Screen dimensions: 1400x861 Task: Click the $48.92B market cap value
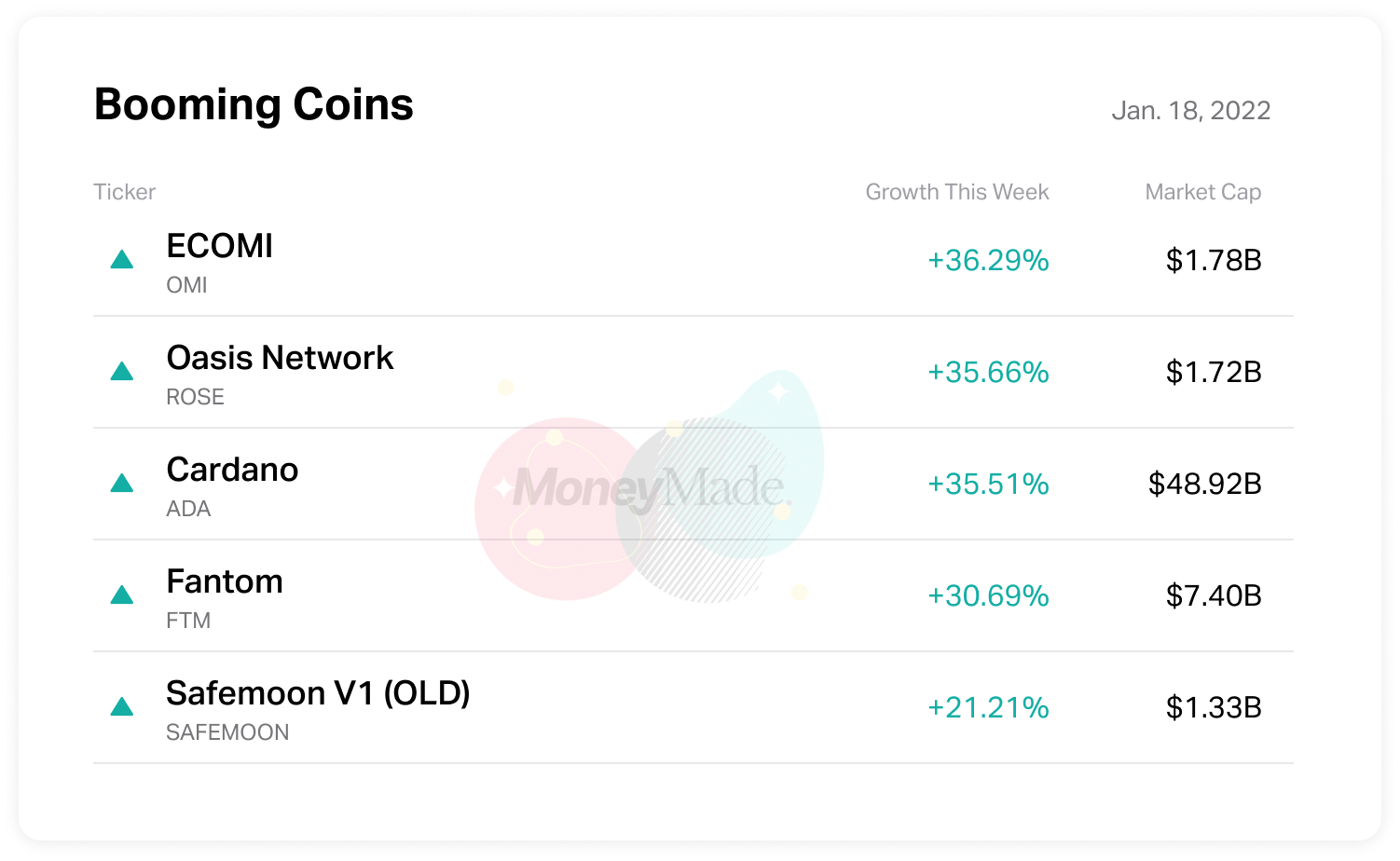pos(1204,484)
